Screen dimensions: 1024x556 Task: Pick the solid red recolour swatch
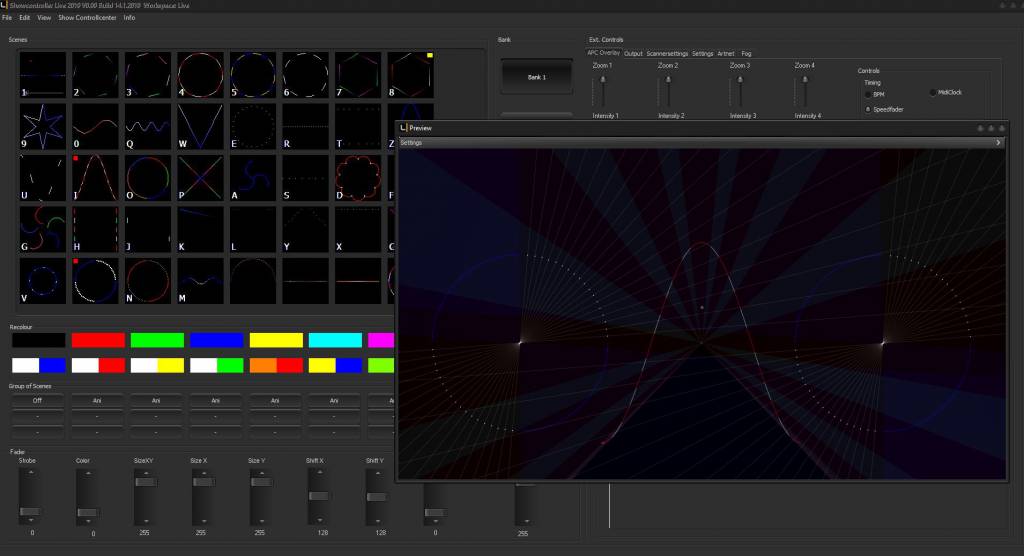point(98,340)
